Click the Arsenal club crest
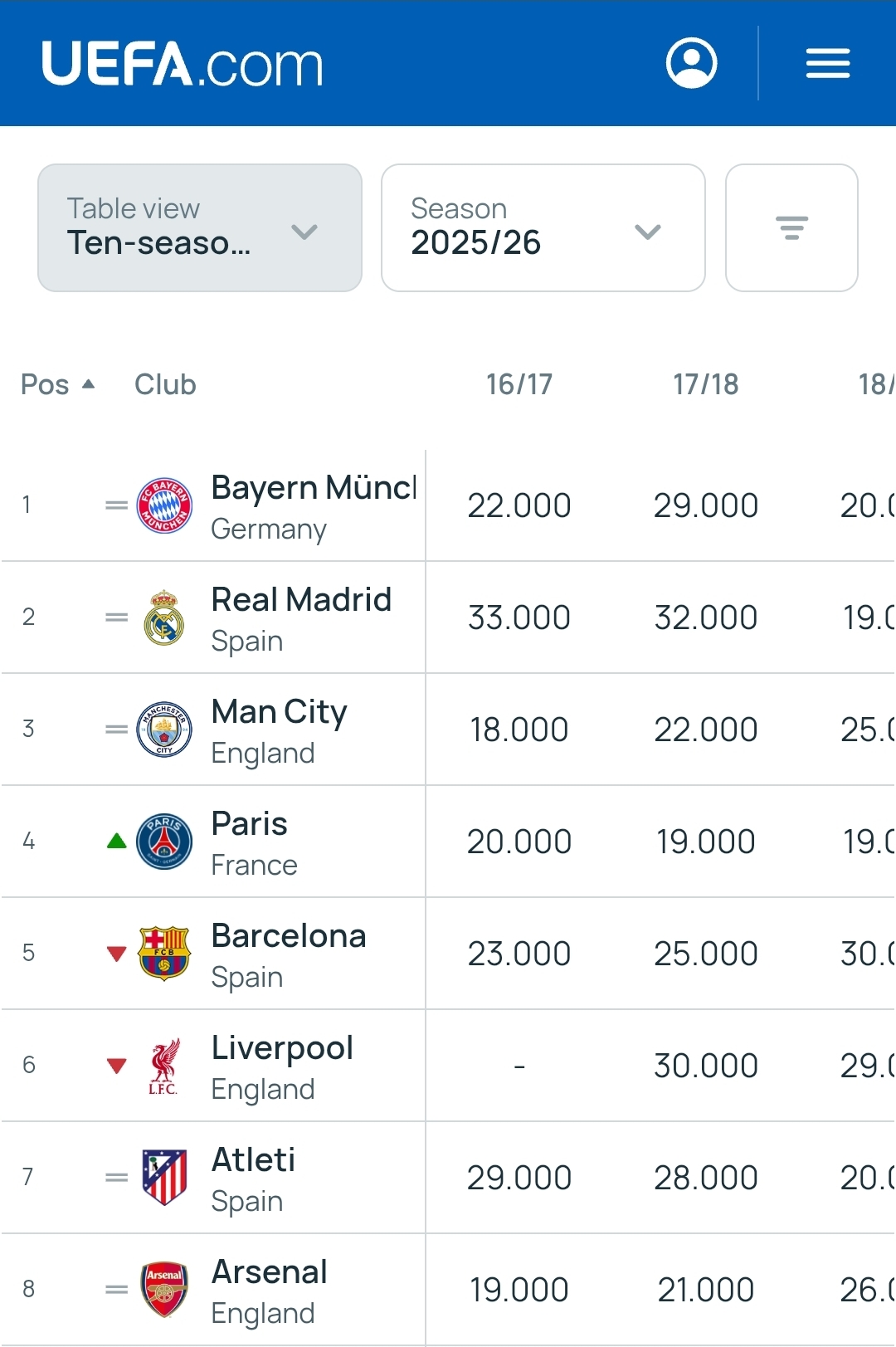The image size is (896, 1347). 164,1290
